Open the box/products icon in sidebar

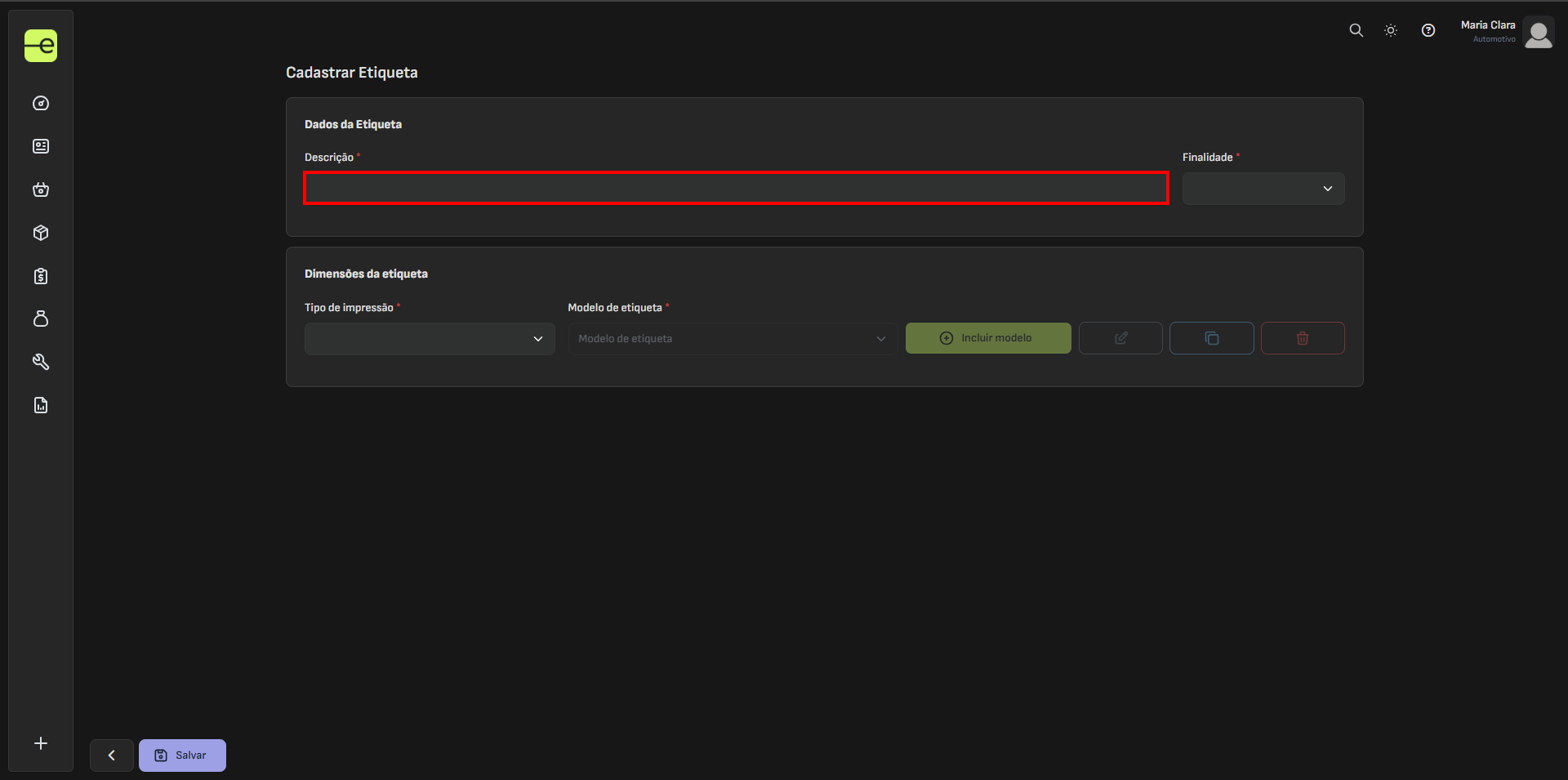[41, 233]
